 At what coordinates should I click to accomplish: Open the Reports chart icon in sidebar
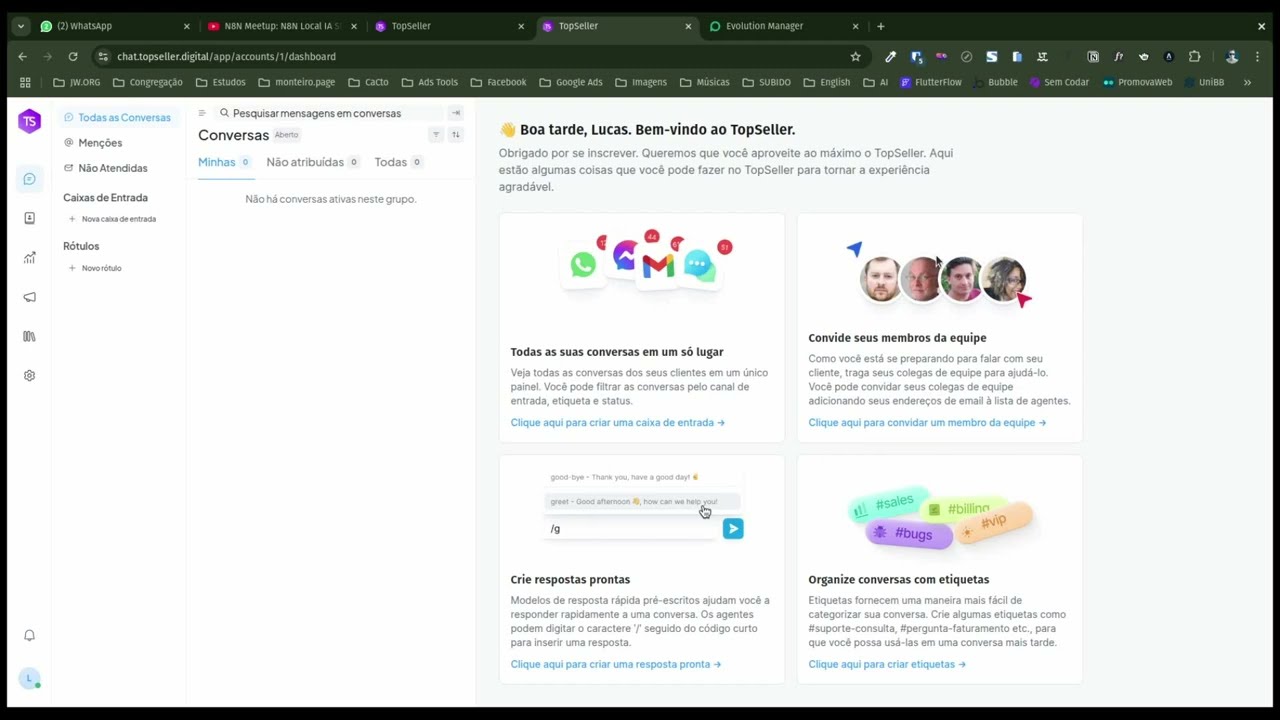coord(29,257)
